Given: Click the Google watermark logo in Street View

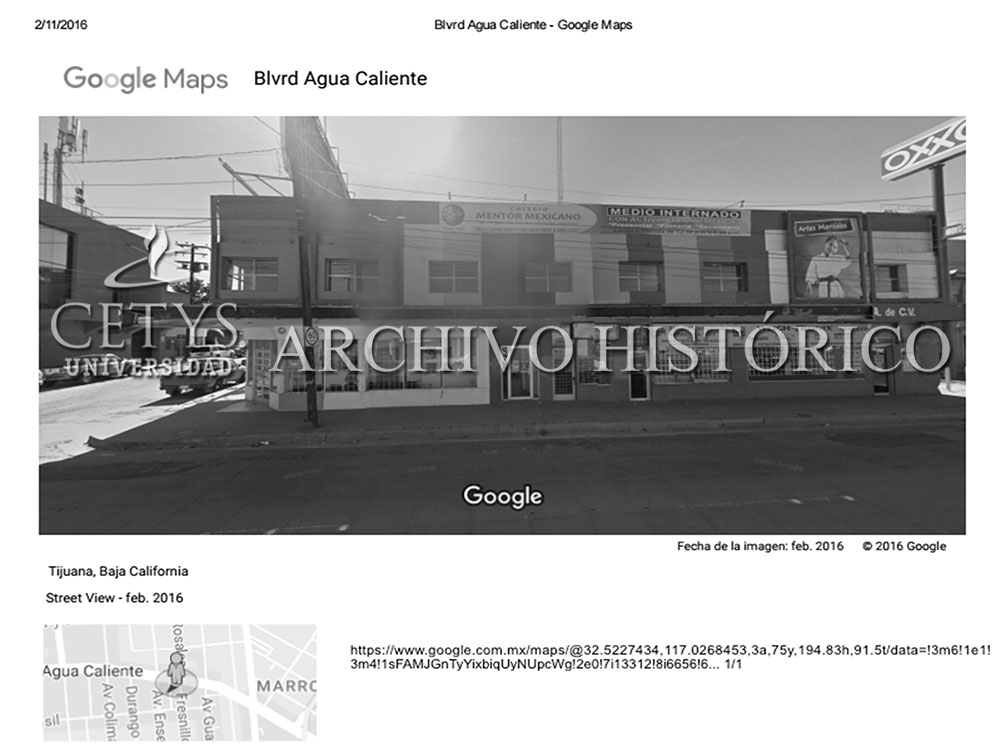Looking at the screenshot, I should (503, 496).
